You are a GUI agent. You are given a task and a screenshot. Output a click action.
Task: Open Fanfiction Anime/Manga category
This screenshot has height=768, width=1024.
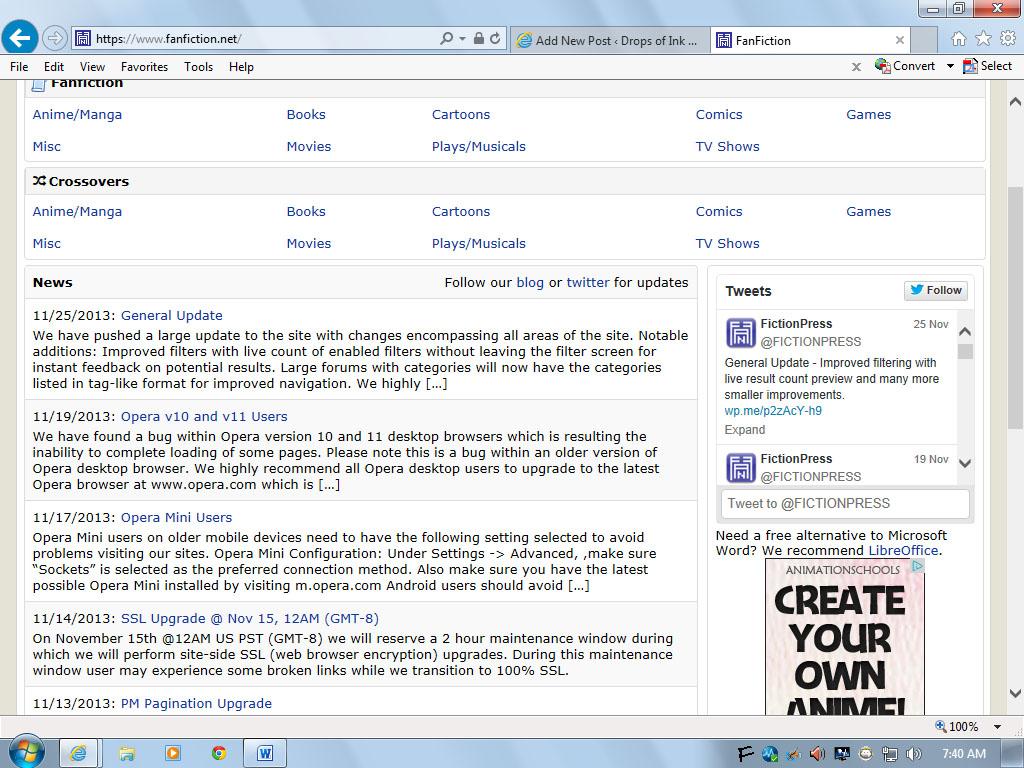(x=77, y=114)
